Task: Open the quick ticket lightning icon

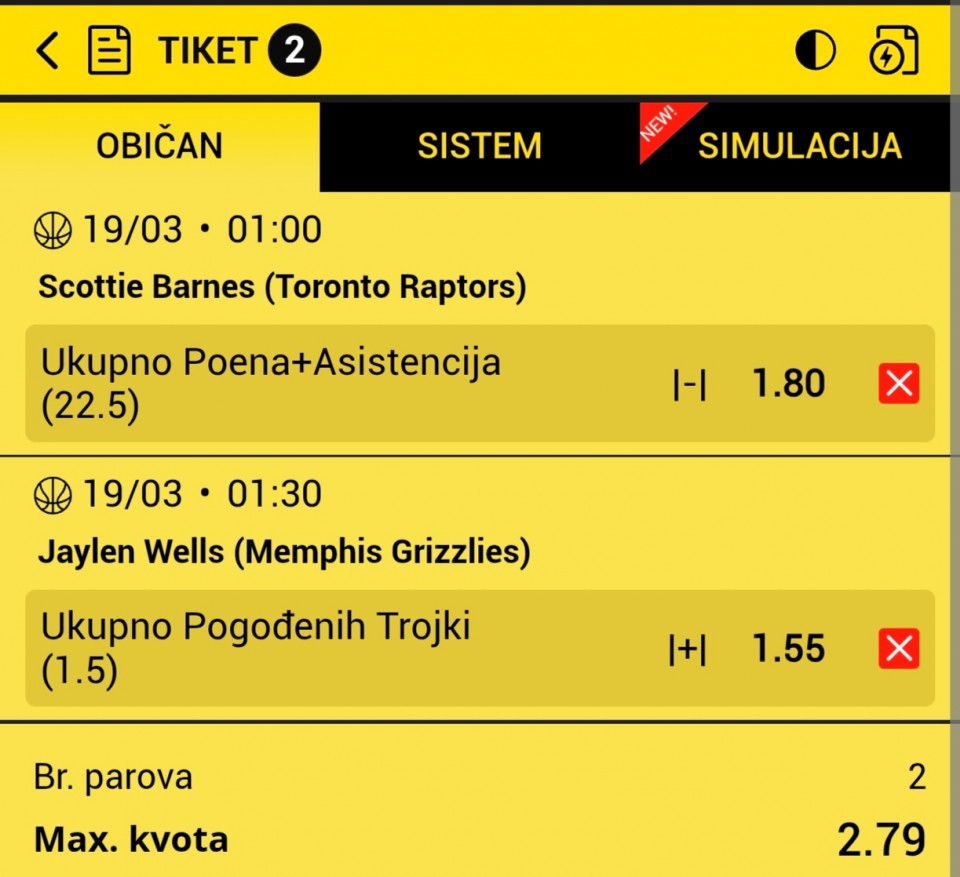Action: click(x=893, y=50)
